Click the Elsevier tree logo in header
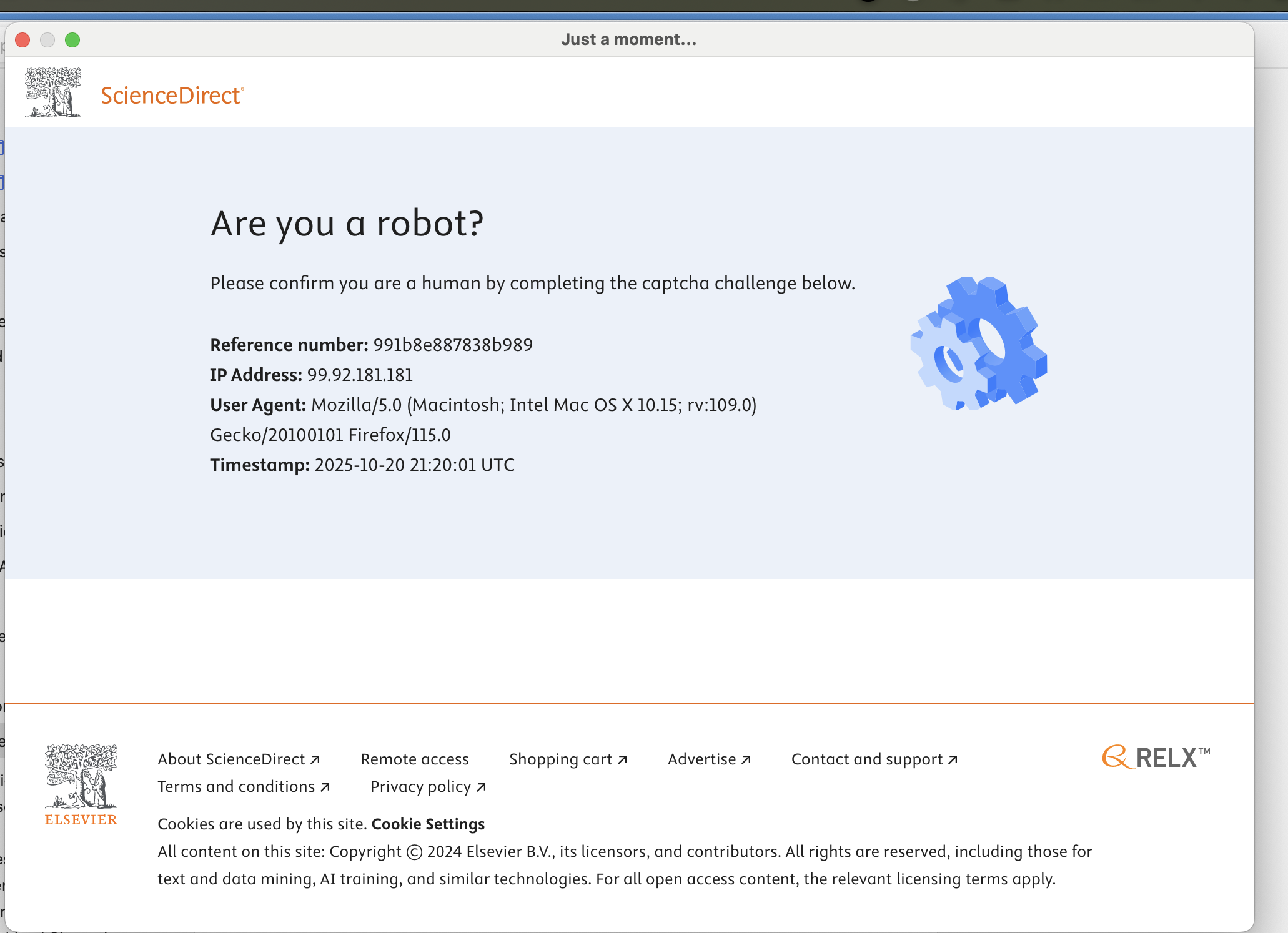Viewport: 1288px width, 933px height. click(x=53, y=93)
